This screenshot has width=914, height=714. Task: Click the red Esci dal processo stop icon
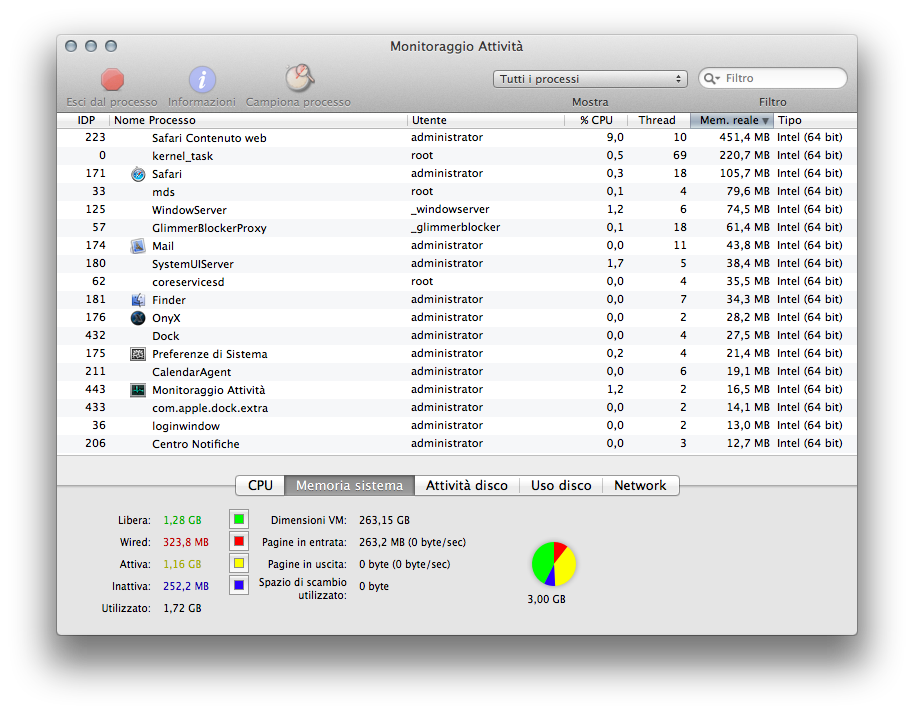coord(112,79)
